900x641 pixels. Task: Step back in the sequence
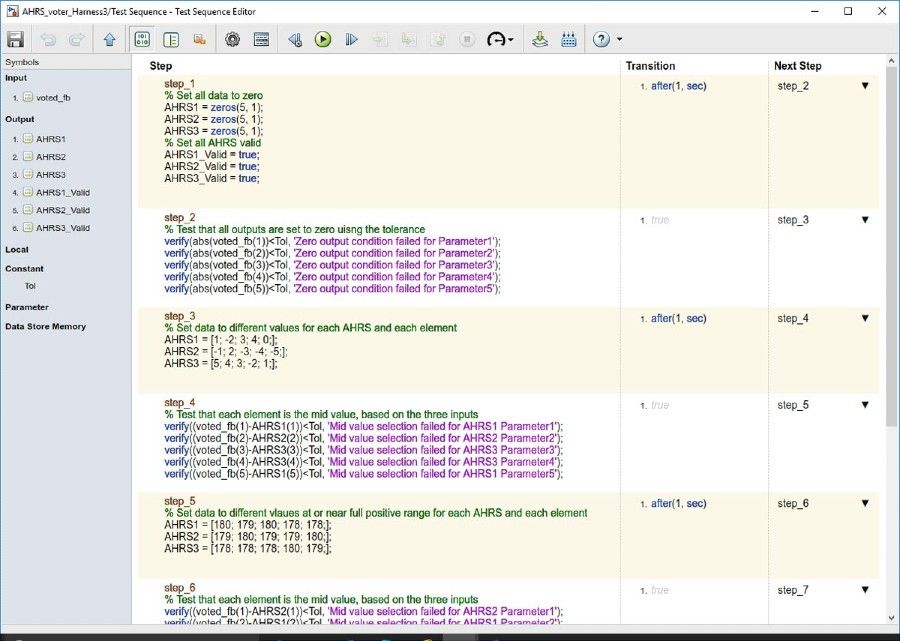(293, 39)
